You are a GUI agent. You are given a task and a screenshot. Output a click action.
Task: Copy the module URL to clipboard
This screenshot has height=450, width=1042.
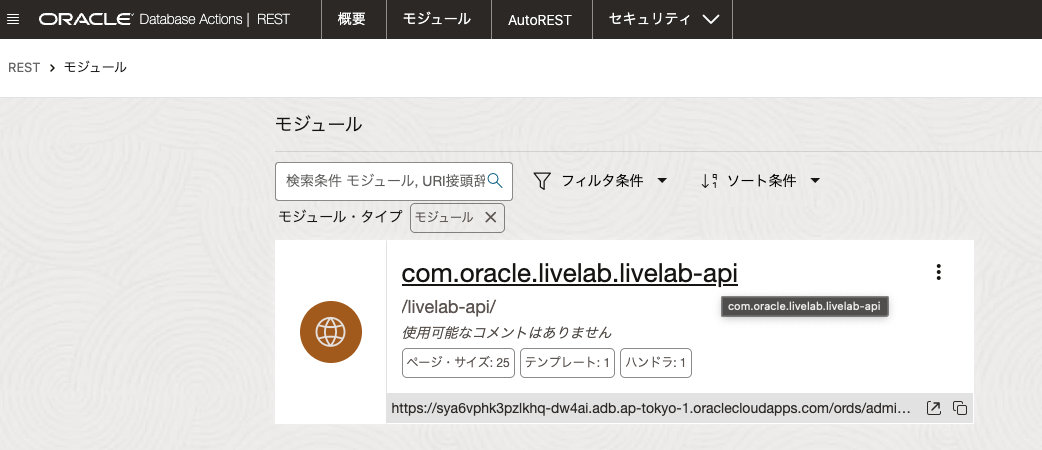(960, 408)
